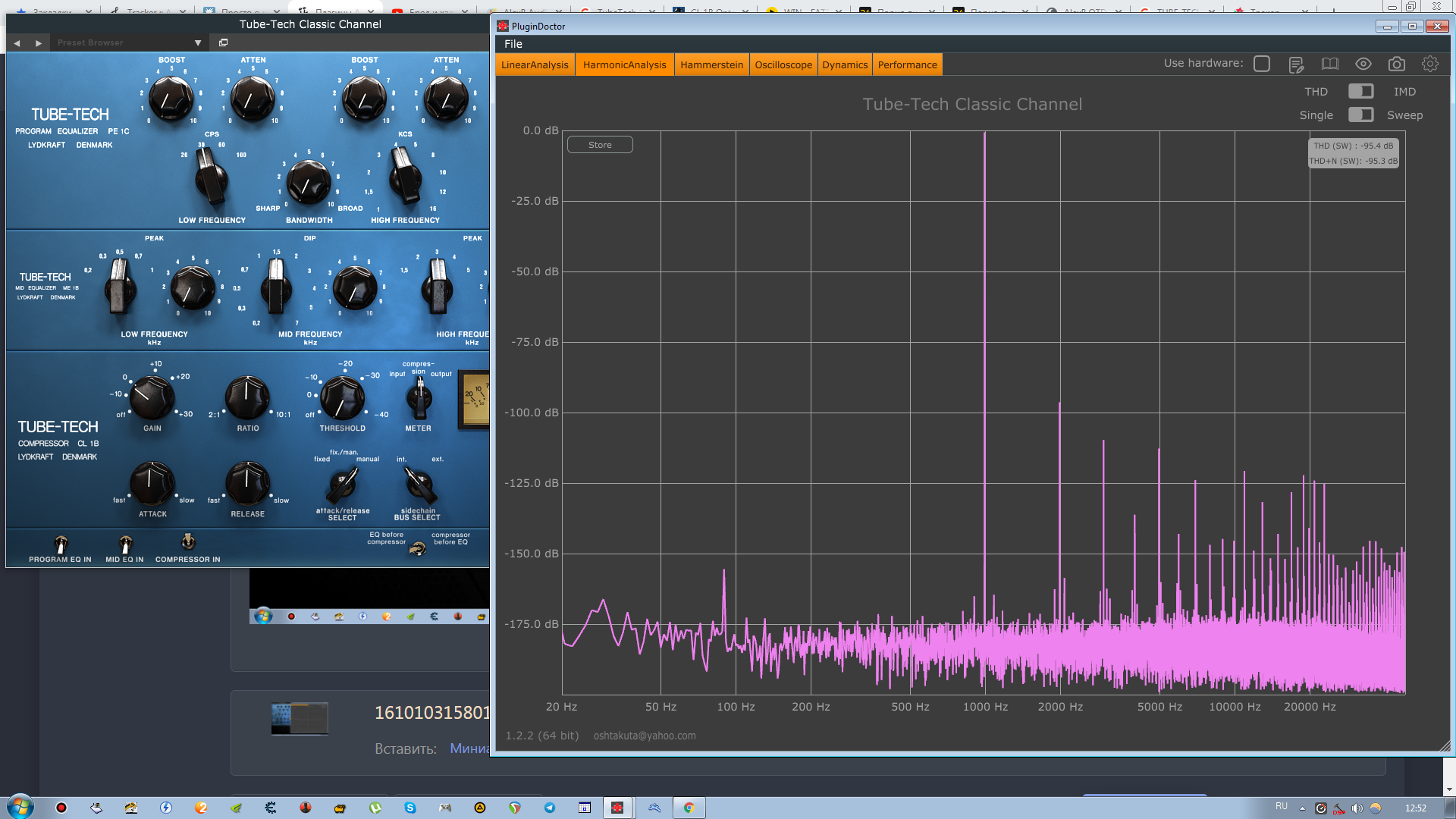The height and width of the screenshot is (819, 1456).
Task: Open PluginDoctor settings gear
Action: [x=1430, y=64]
